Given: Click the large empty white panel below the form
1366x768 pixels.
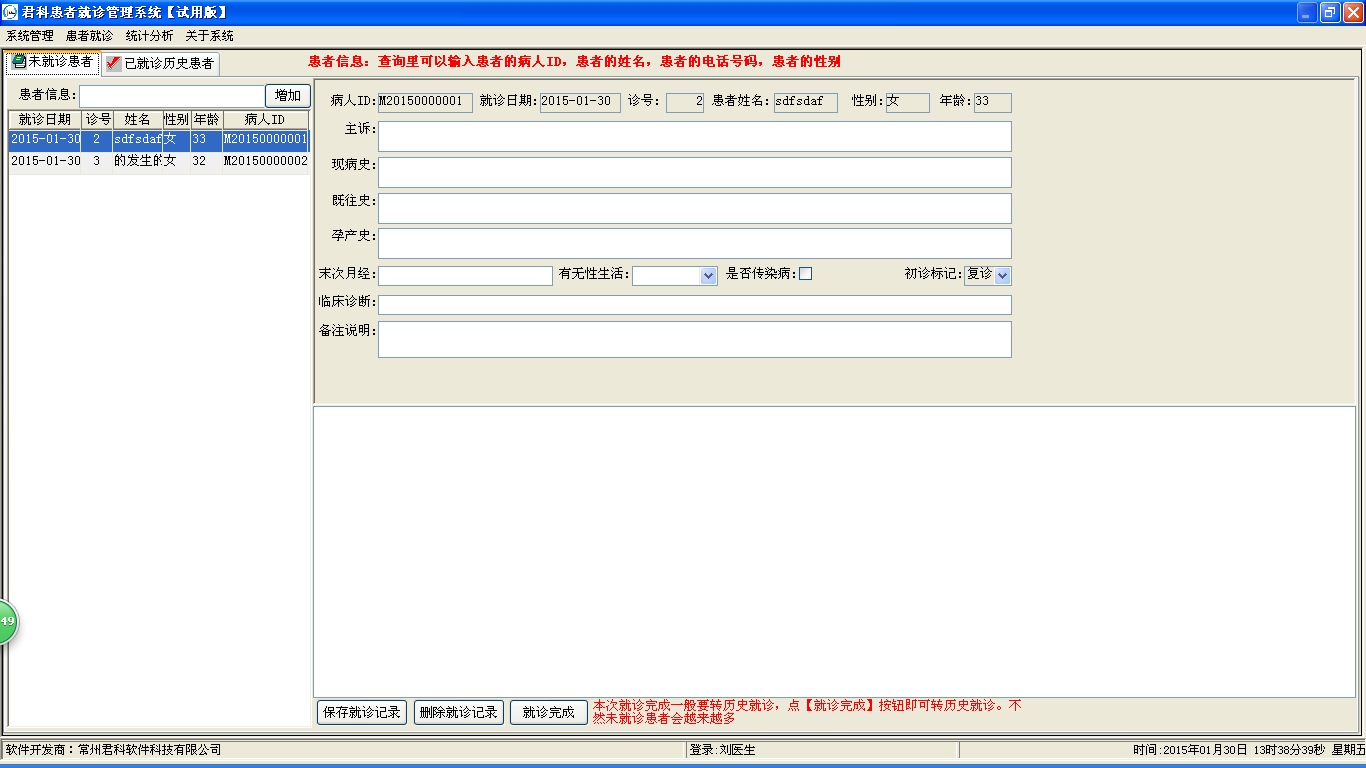Looking at the screenshot, I should tap(834, 551).
